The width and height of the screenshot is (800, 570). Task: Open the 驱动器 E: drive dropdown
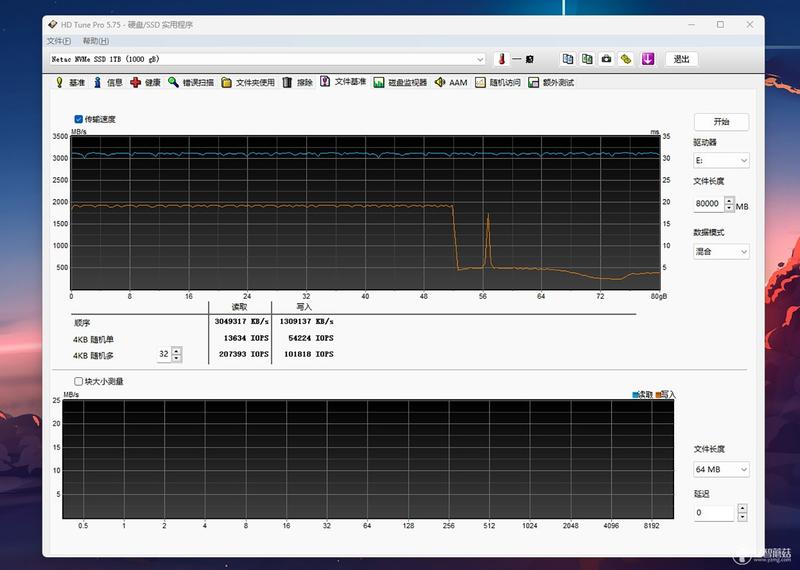(721, 160)
